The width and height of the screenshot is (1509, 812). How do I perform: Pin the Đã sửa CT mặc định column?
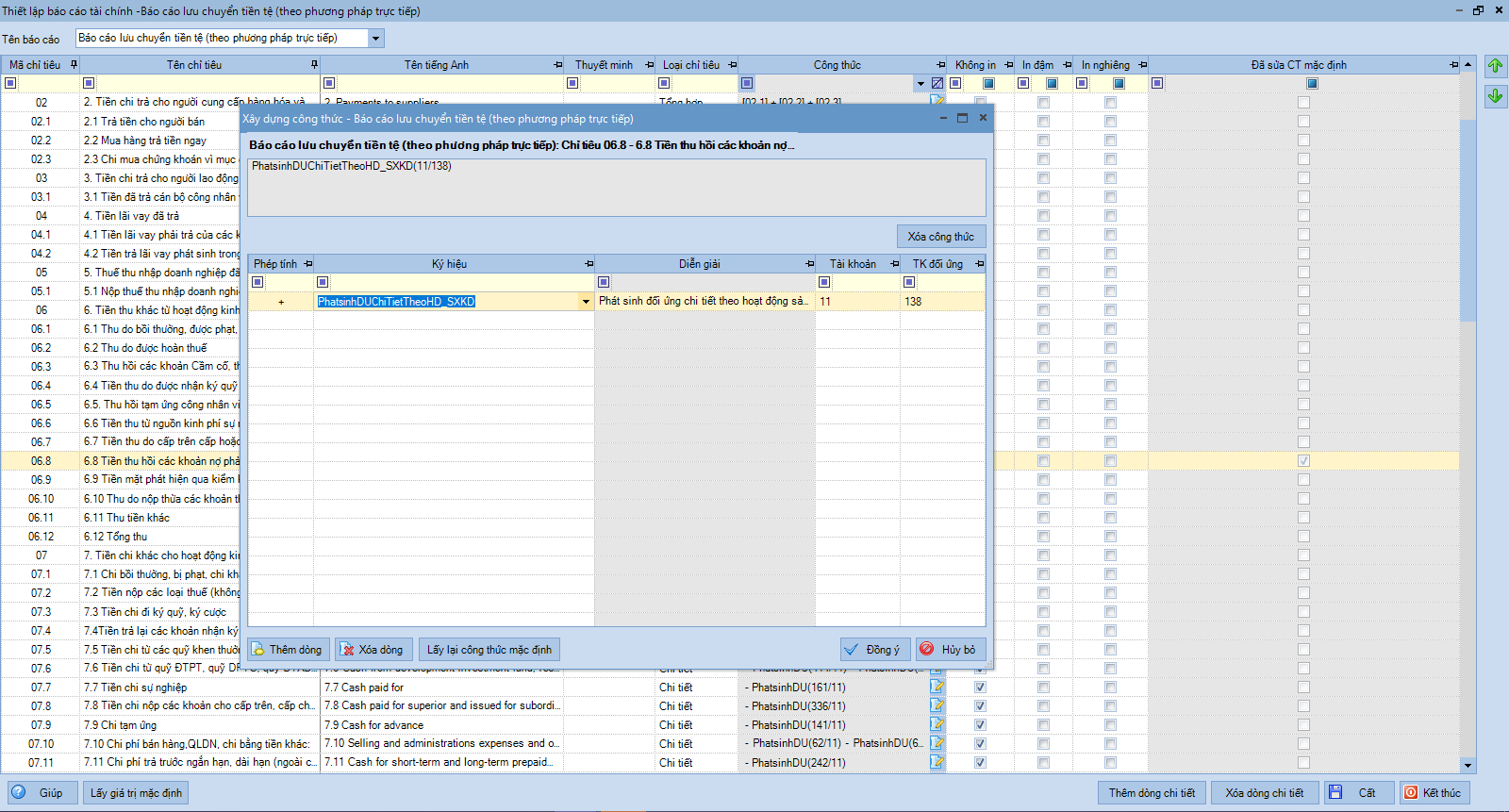tap(1453, 65)
